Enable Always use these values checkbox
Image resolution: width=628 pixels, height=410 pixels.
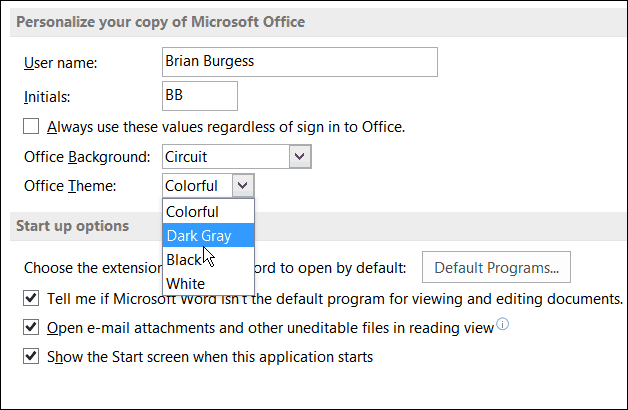coord(31,126)
